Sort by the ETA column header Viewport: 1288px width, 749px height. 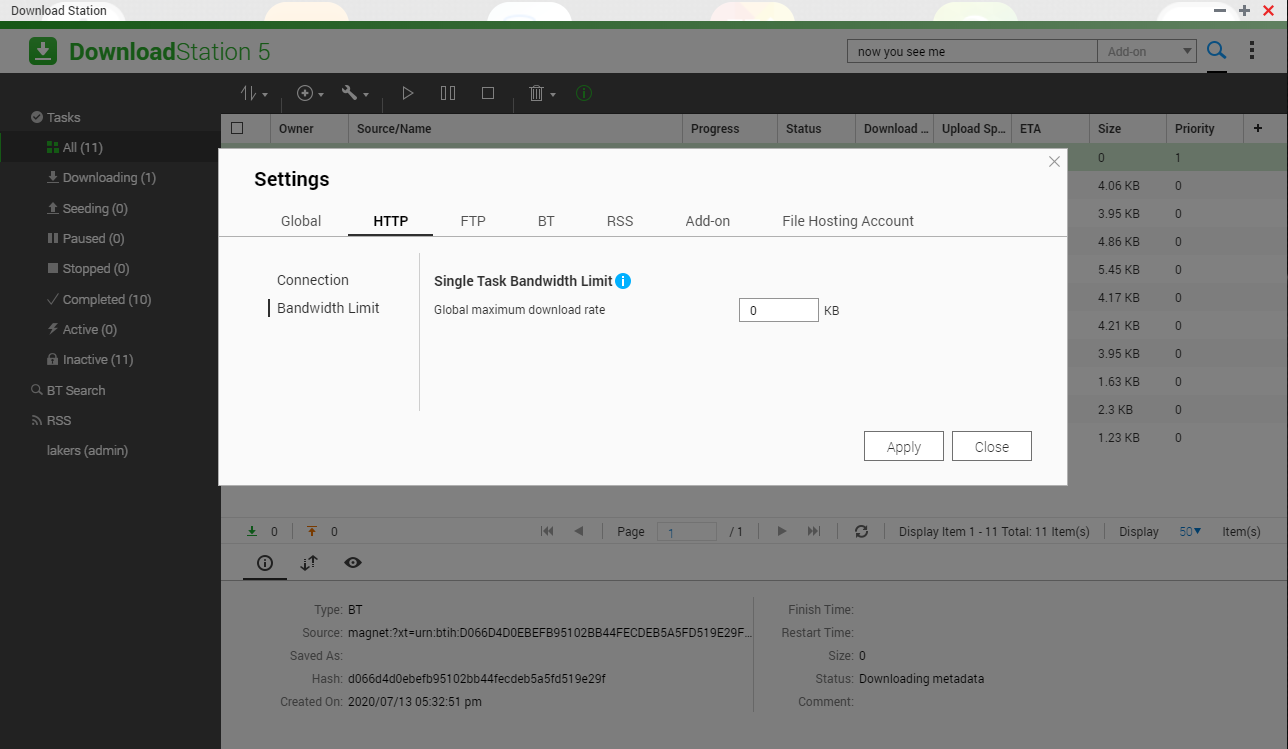pos(1050,128)
